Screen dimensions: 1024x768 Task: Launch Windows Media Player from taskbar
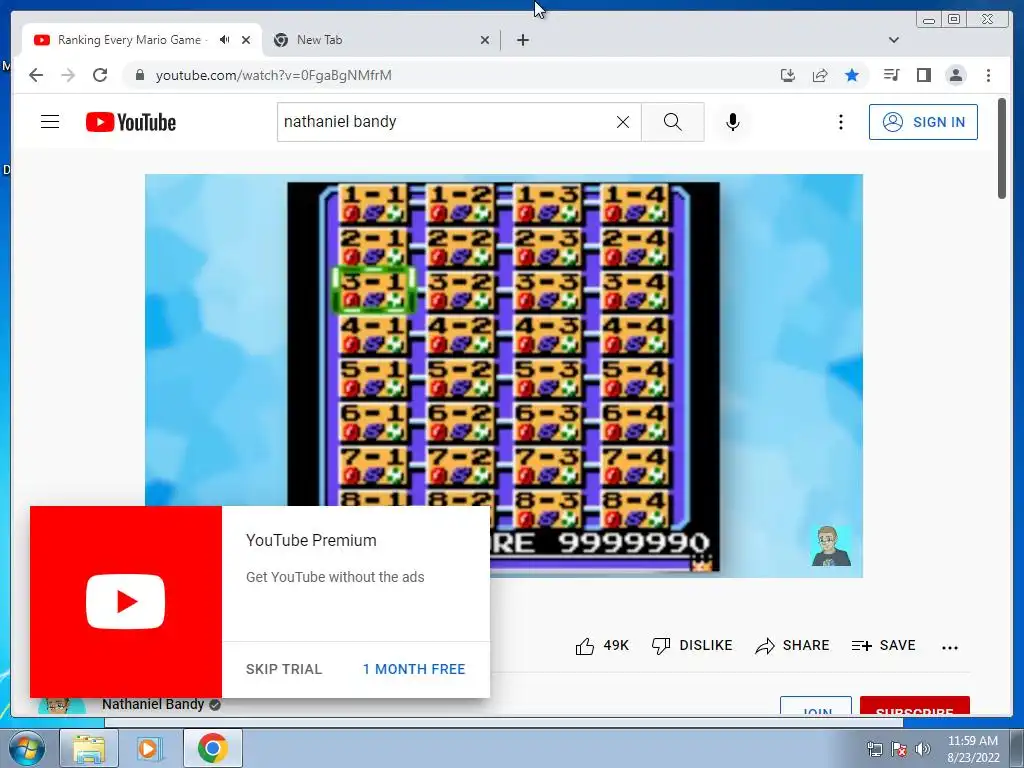149,748
